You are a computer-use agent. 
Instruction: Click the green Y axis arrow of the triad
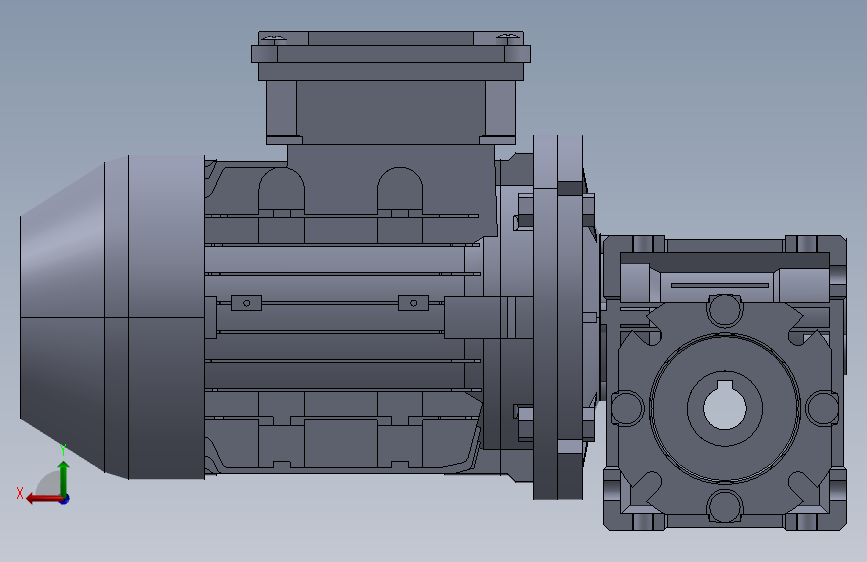(x=64, y=478)
